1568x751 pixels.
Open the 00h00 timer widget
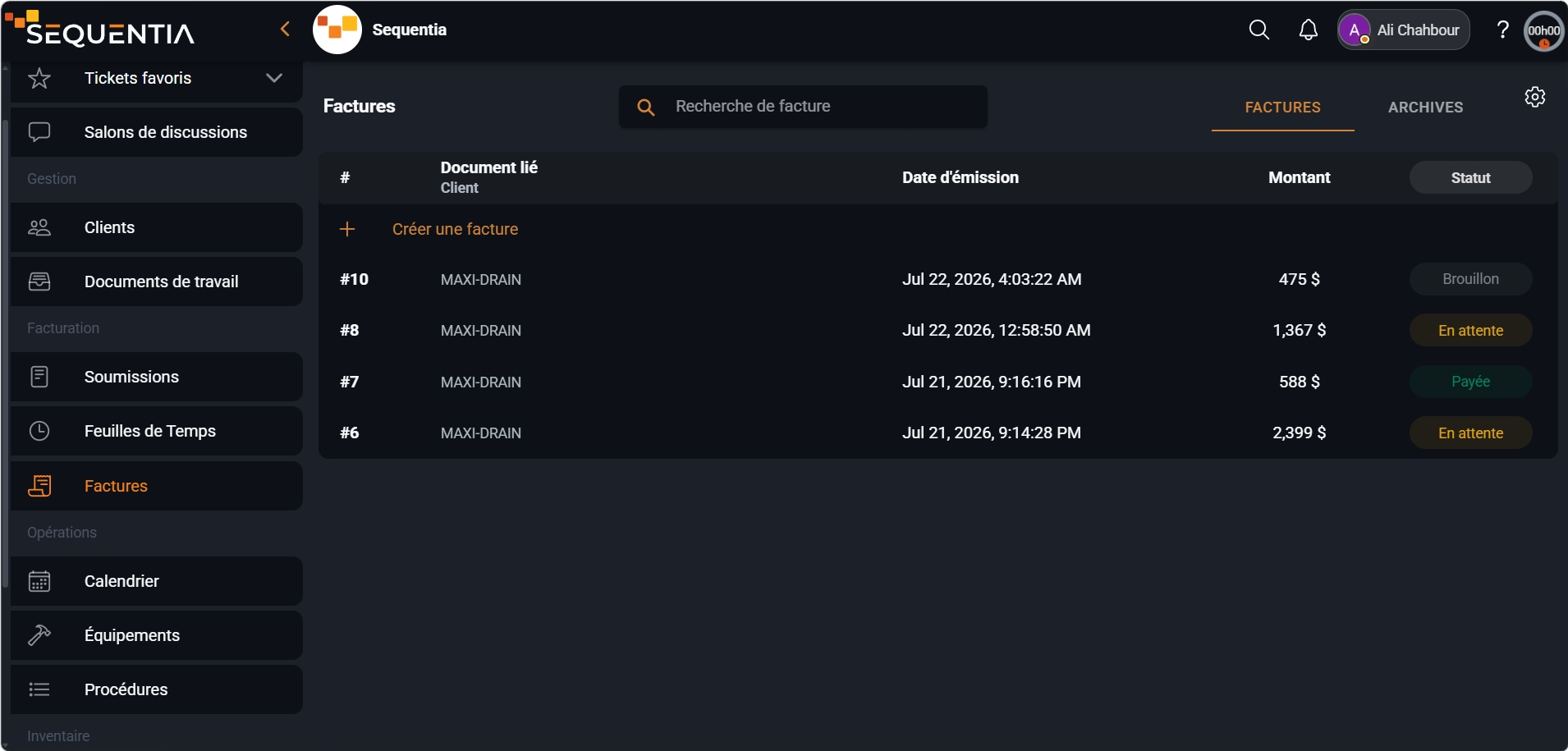(1543, 31)
